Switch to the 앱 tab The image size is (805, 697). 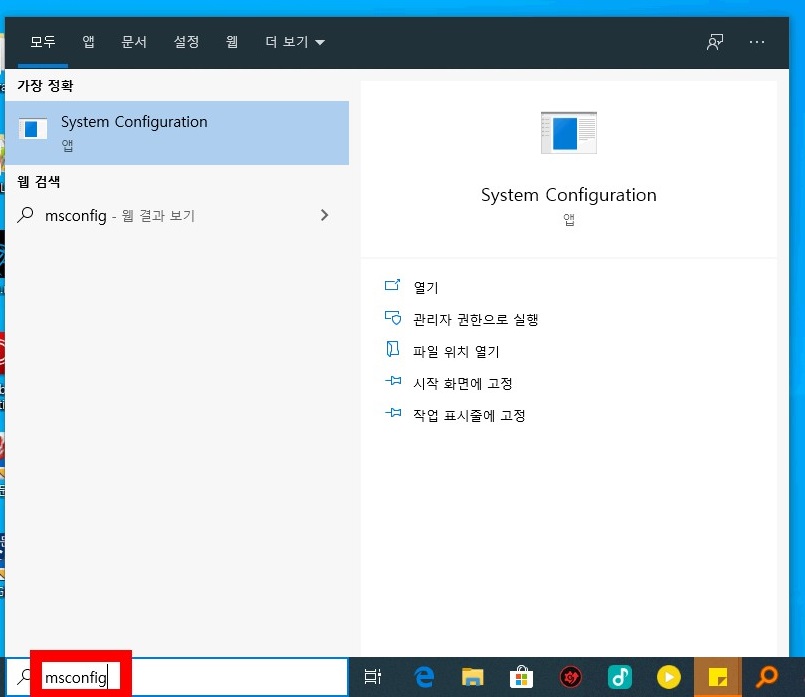click(x=88, y=42)
